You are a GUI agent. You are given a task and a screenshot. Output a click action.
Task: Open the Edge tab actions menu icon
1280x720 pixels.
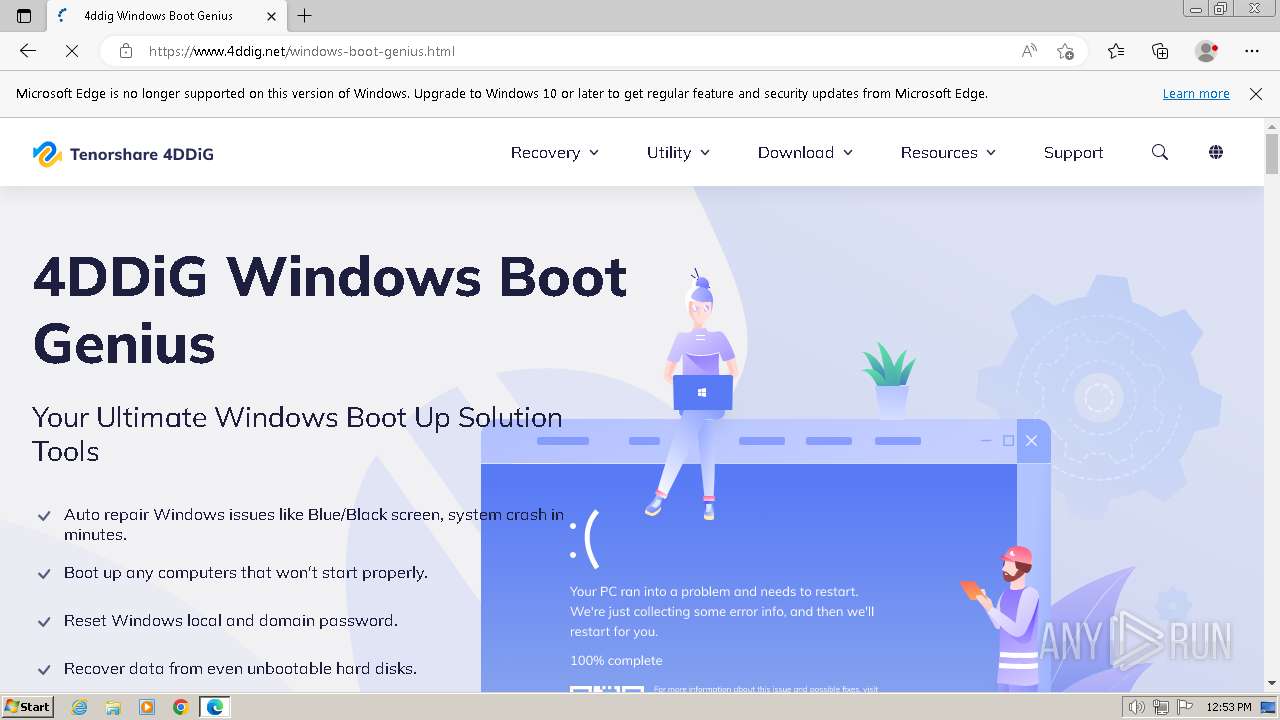pos(24,16)
